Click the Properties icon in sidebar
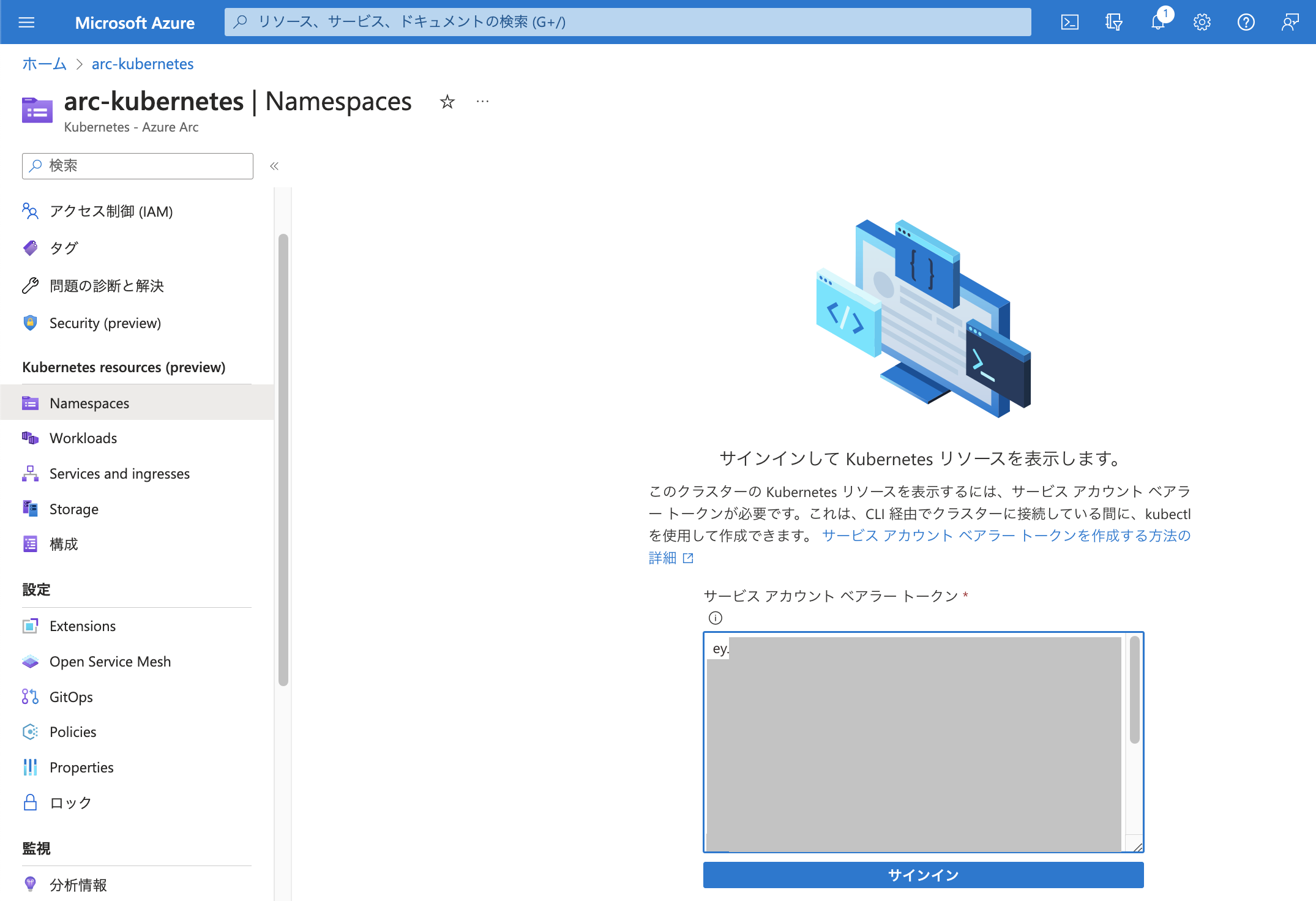Image resolution: width=1316 pixels, height=901 pixels. point(30,767)
